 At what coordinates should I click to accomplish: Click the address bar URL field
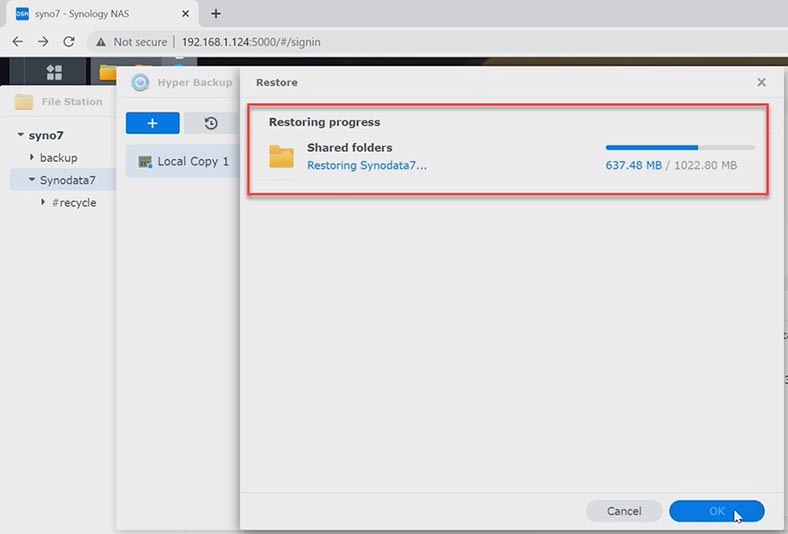click(x=251, y=42)
